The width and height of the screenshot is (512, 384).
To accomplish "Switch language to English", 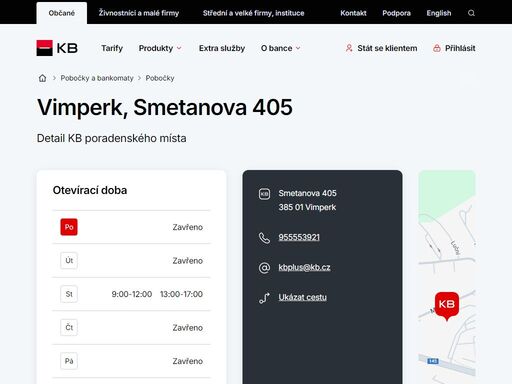I will tap(439, 13).
